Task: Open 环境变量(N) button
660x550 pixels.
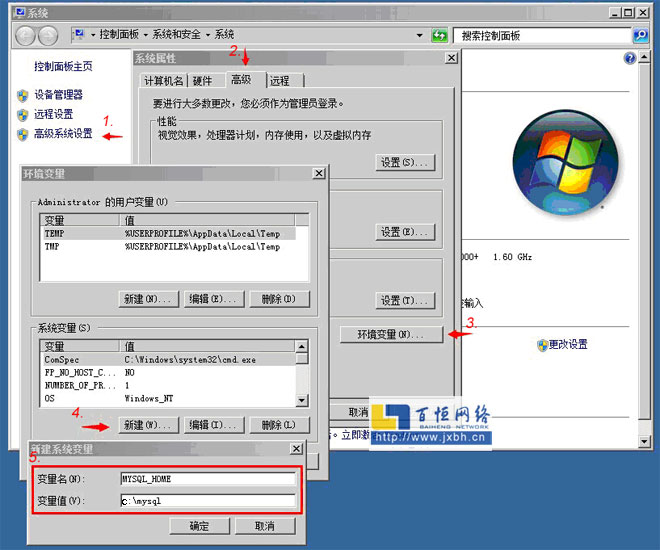Action: 391,335
